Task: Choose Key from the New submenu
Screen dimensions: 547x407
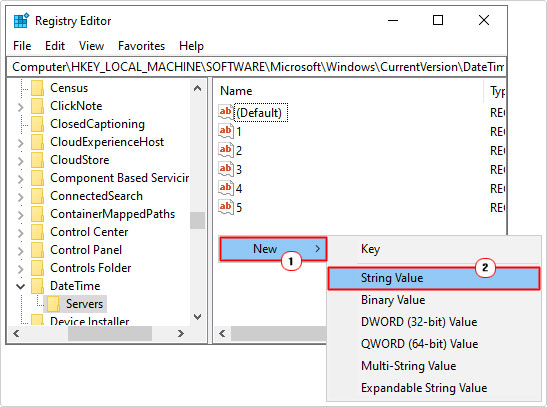Action: 434,249
